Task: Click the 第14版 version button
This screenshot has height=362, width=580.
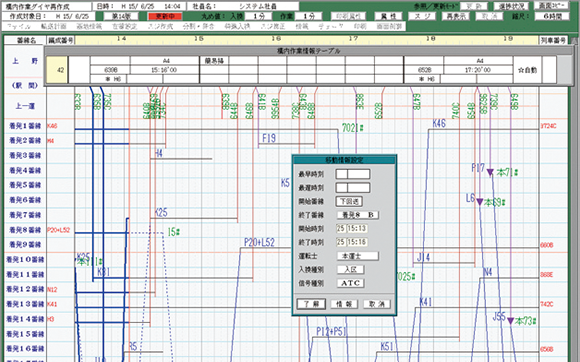Action: tap(121, 16)
